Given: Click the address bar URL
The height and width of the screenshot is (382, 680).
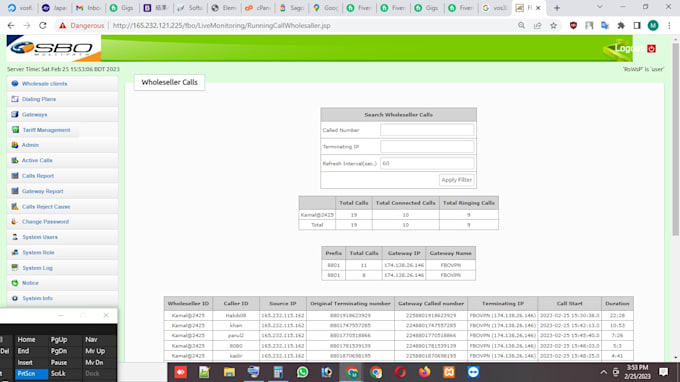Looking at the screenshot, I should (x=221, y=26).
